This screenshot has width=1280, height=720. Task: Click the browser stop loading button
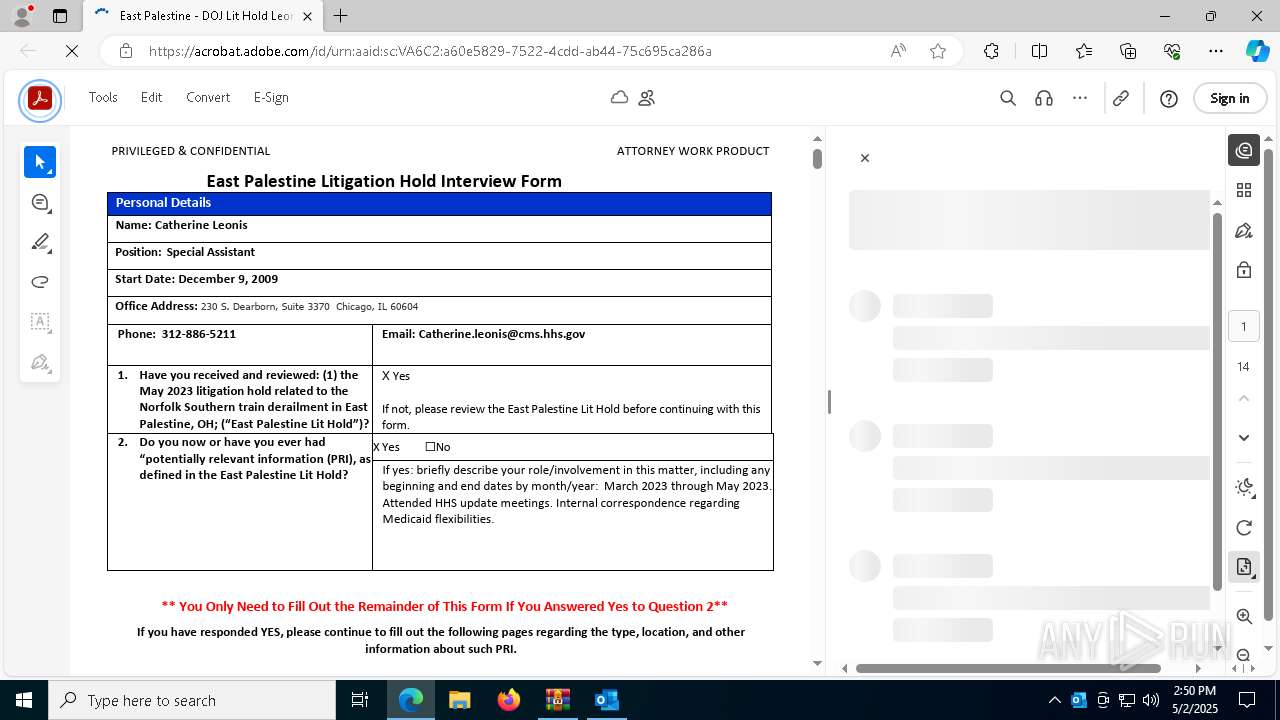(x=72, y=51)
